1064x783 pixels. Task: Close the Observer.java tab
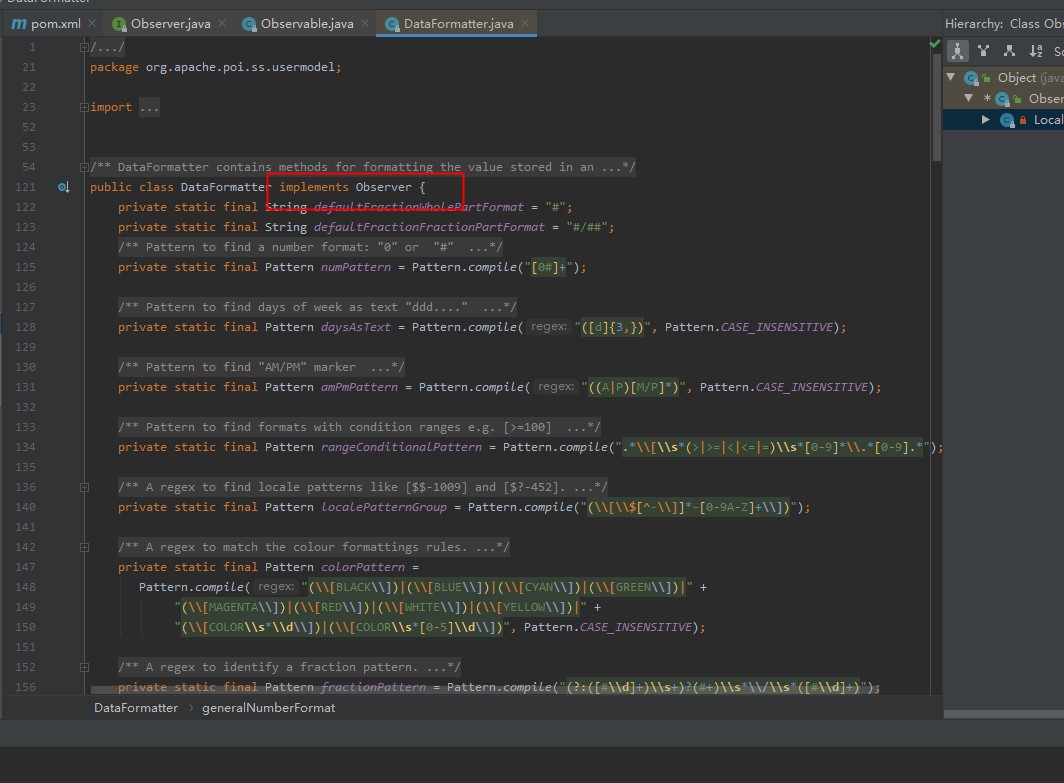pos(222,24)
